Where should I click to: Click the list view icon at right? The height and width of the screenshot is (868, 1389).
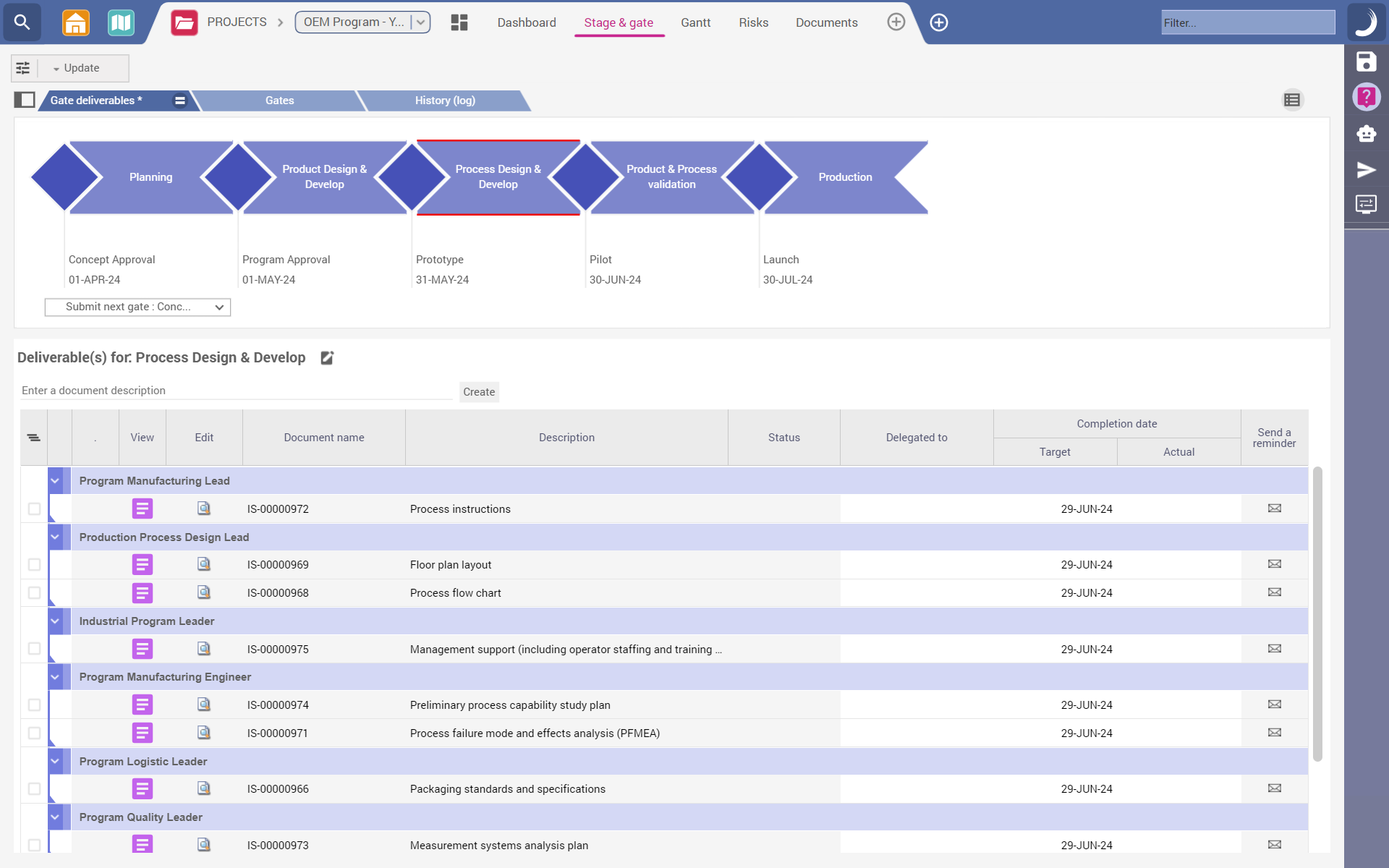tap(1292, 100)
